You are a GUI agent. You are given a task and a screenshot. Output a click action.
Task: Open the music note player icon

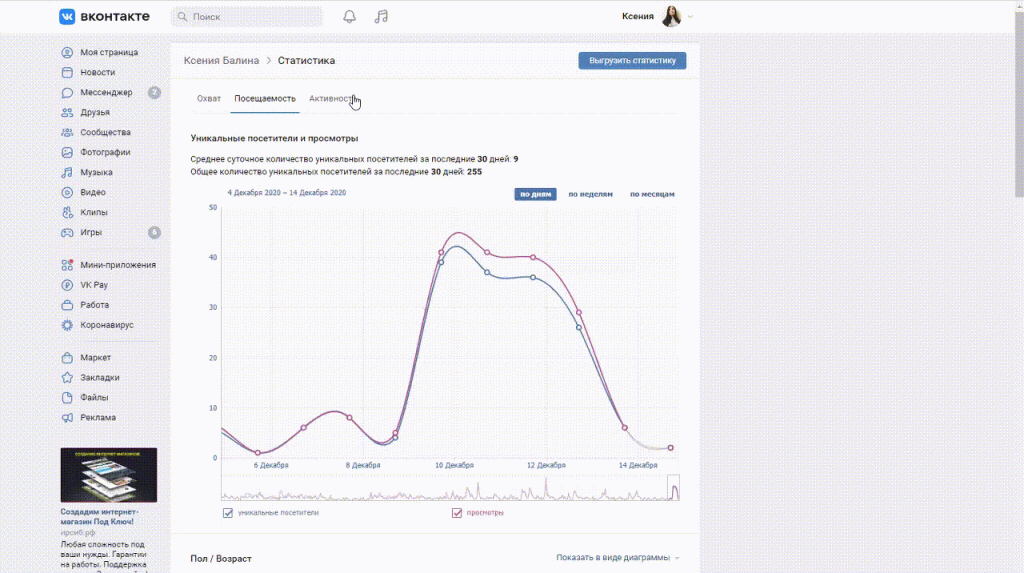(x=381, y=17)
